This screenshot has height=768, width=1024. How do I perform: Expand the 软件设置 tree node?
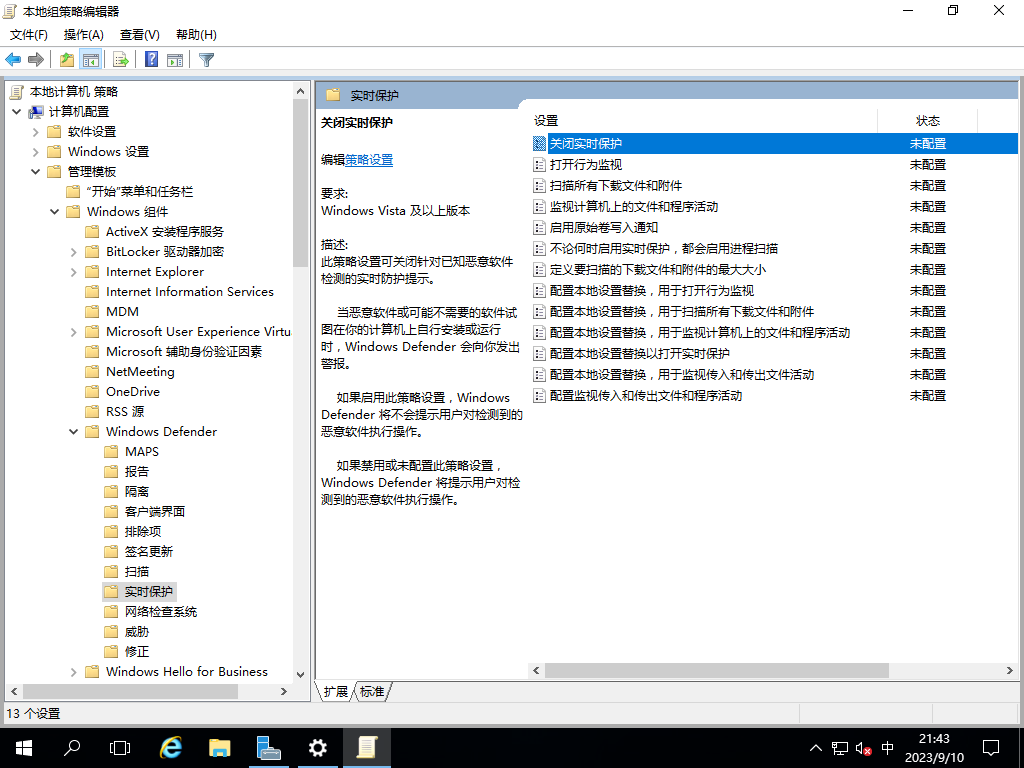coord(36,132)
